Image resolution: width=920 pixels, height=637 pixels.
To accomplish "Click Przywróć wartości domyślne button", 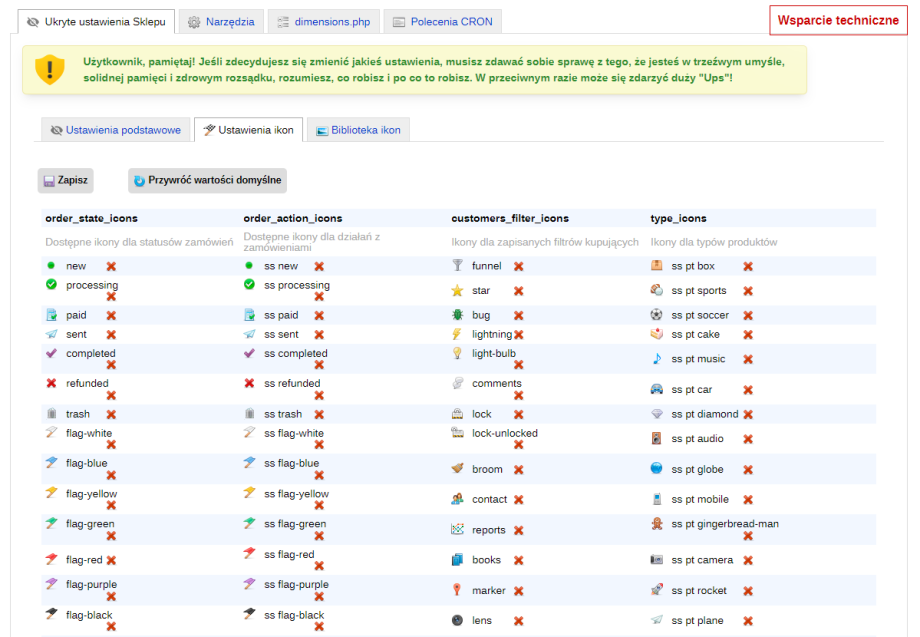I will tap(207, 181).
